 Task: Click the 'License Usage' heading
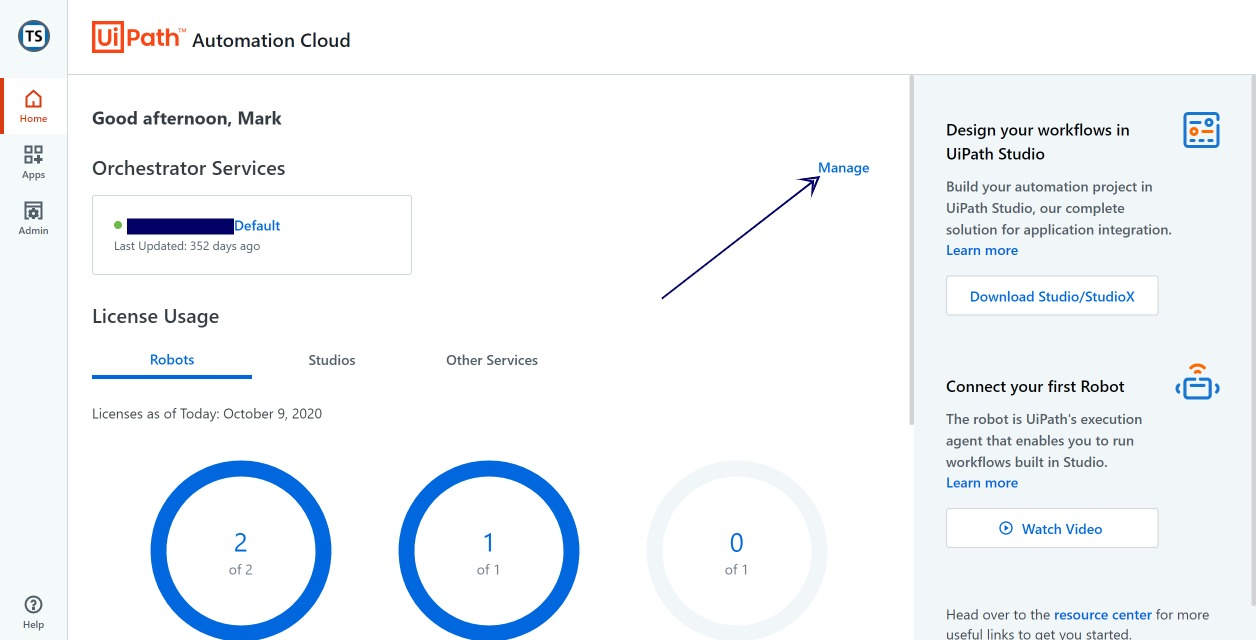click(155, 317)
